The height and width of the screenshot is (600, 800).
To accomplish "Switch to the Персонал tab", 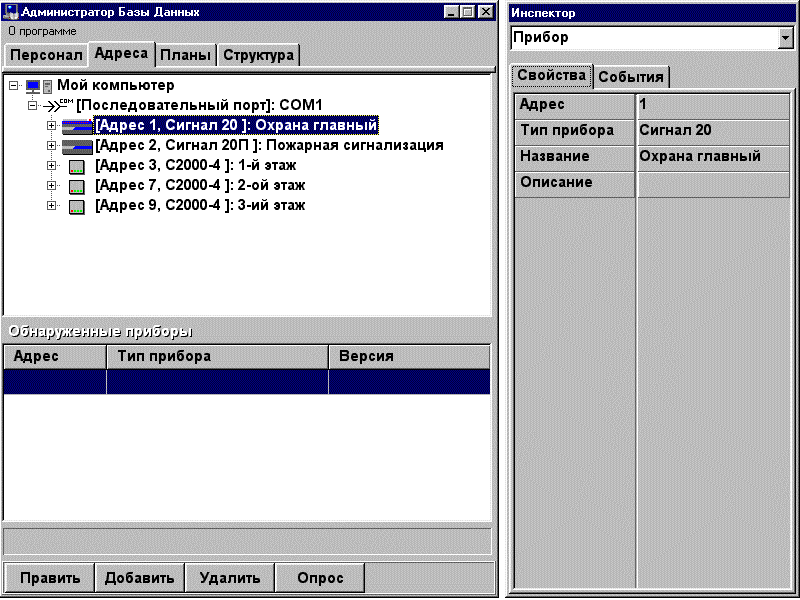I will tap(46, 55).
